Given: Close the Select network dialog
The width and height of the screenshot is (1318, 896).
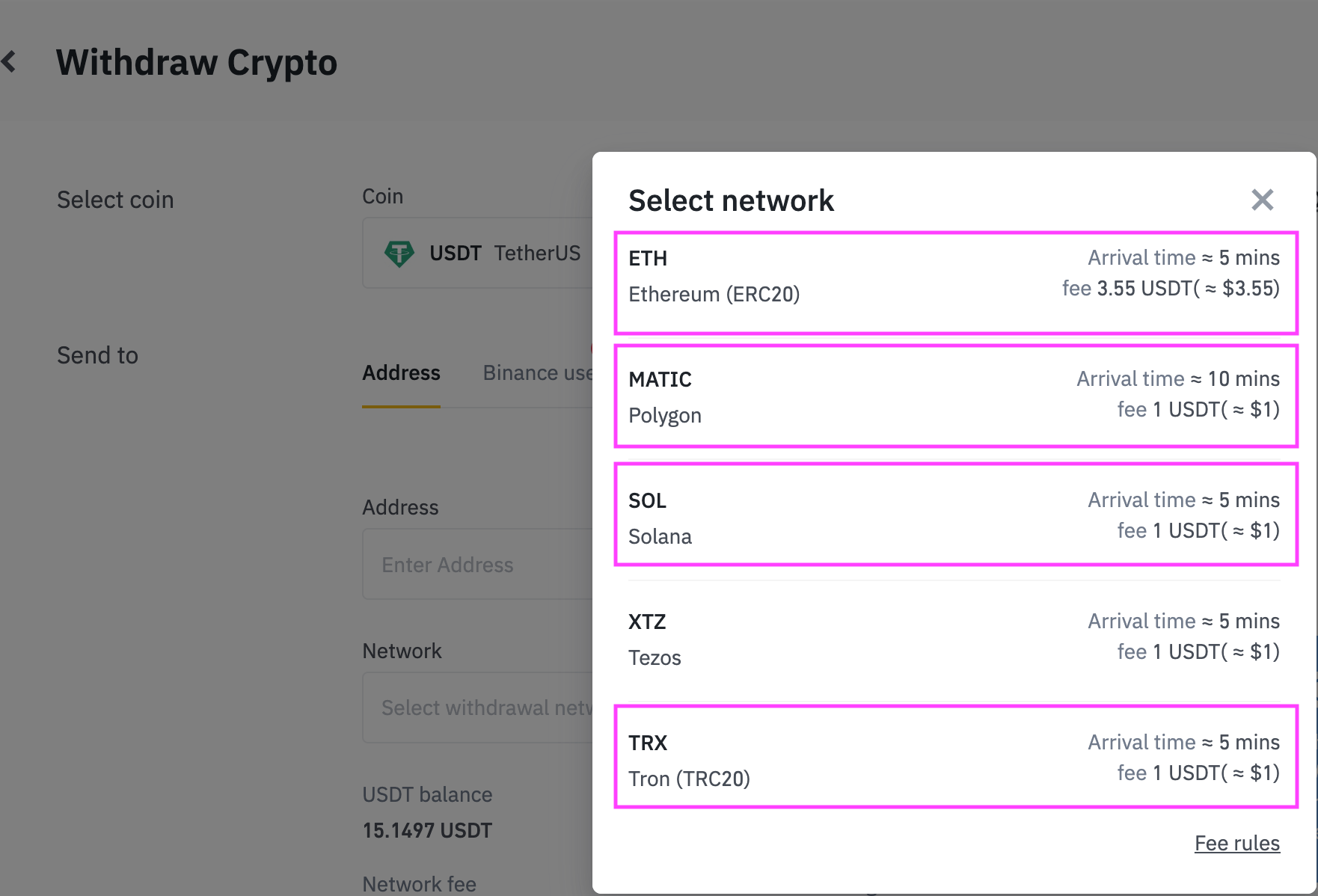Looking at the screenshot, I should [x=1262, y=200].
